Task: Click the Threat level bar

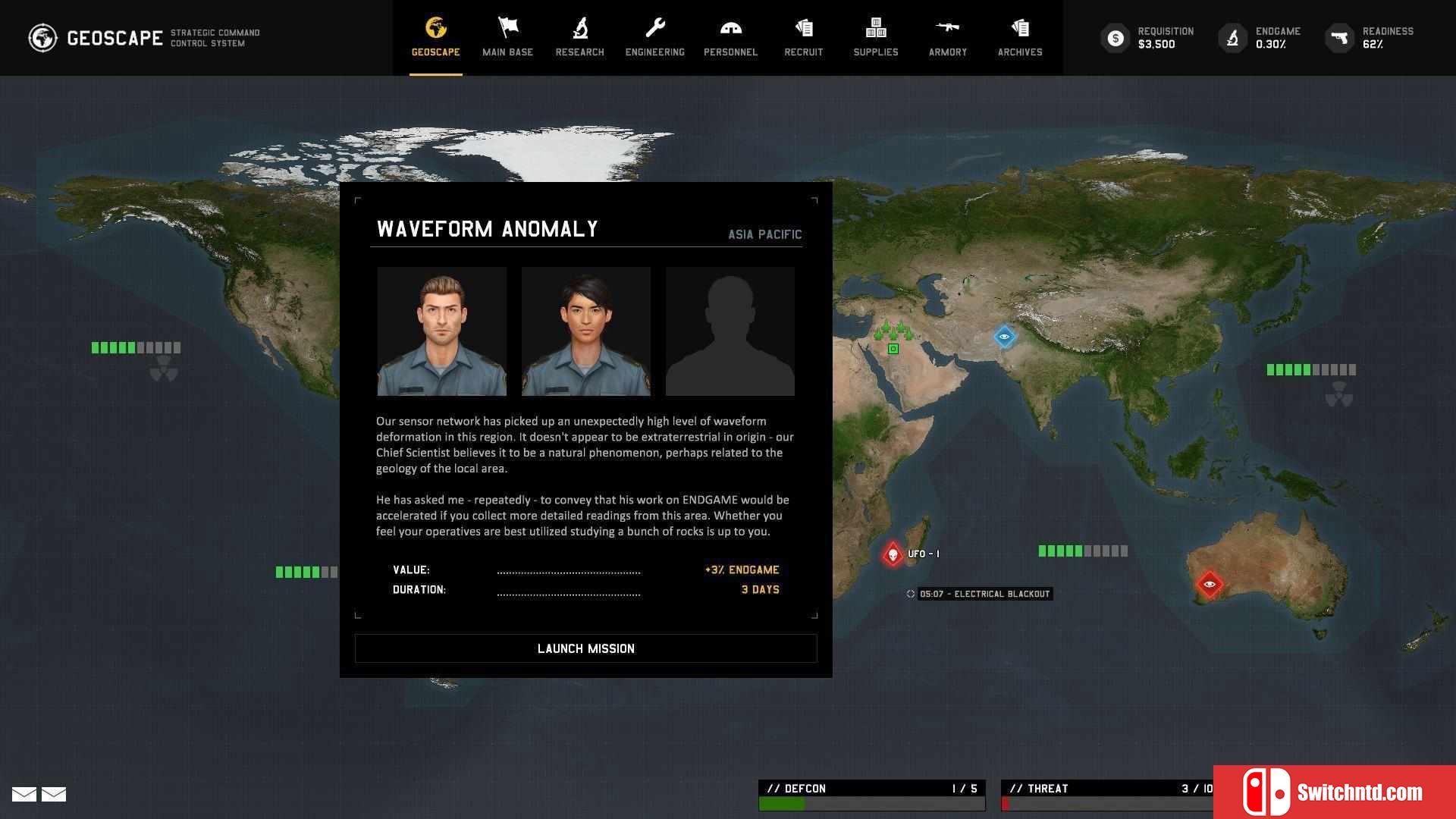Action: tap(1107, 804)
